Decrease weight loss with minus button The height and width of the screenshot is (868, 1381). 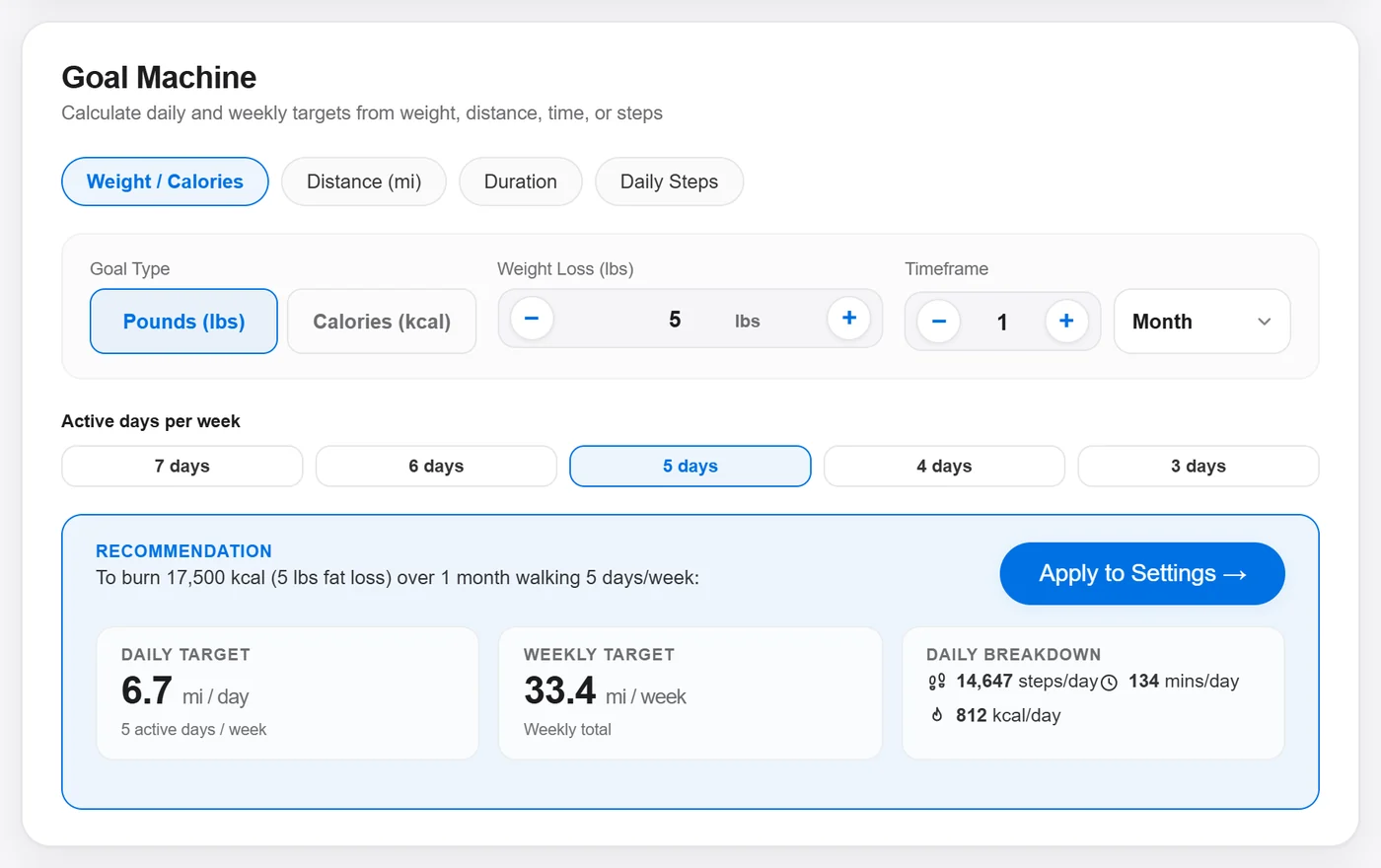pyautogui.click(x=532, y=319)
